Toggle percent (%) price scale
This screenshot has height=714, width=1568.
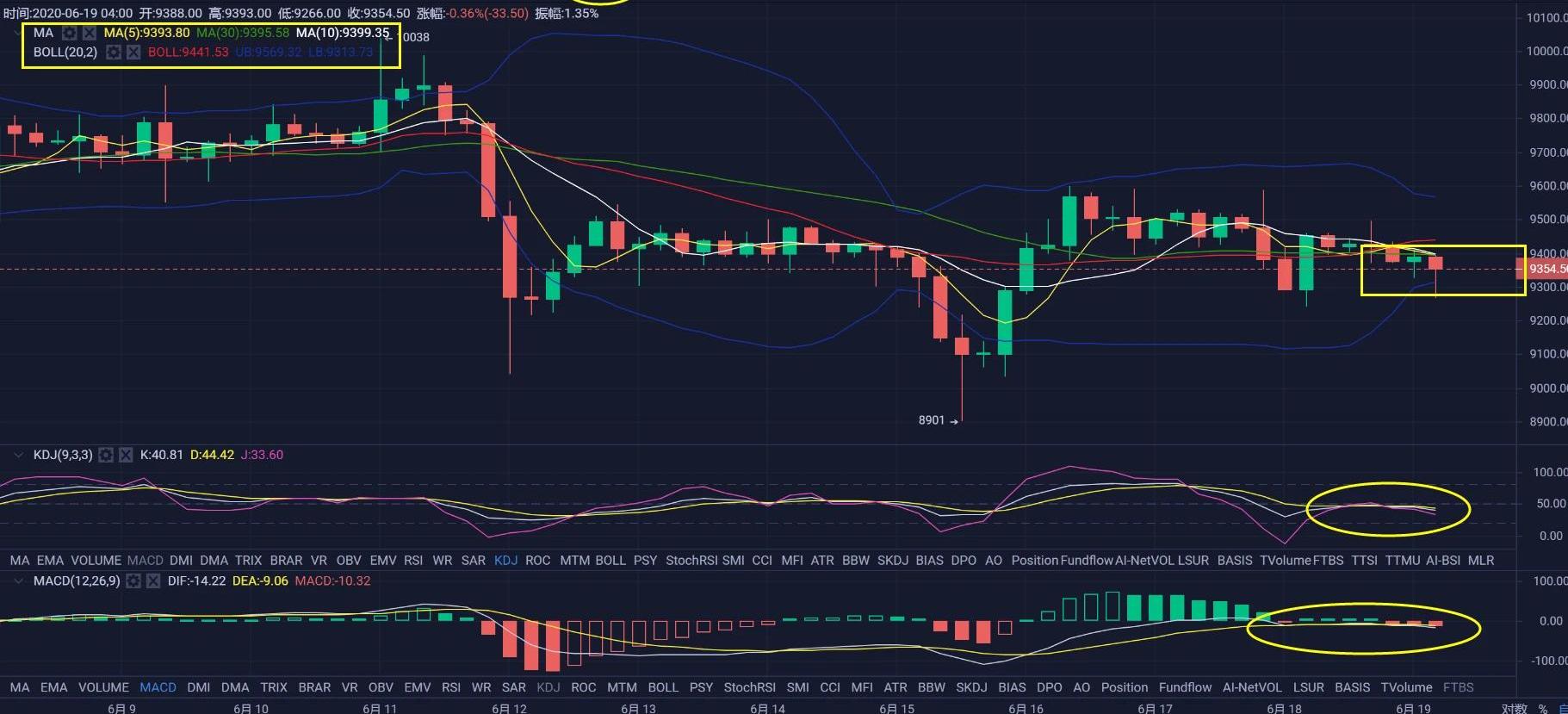click(x=1543, y=708)
